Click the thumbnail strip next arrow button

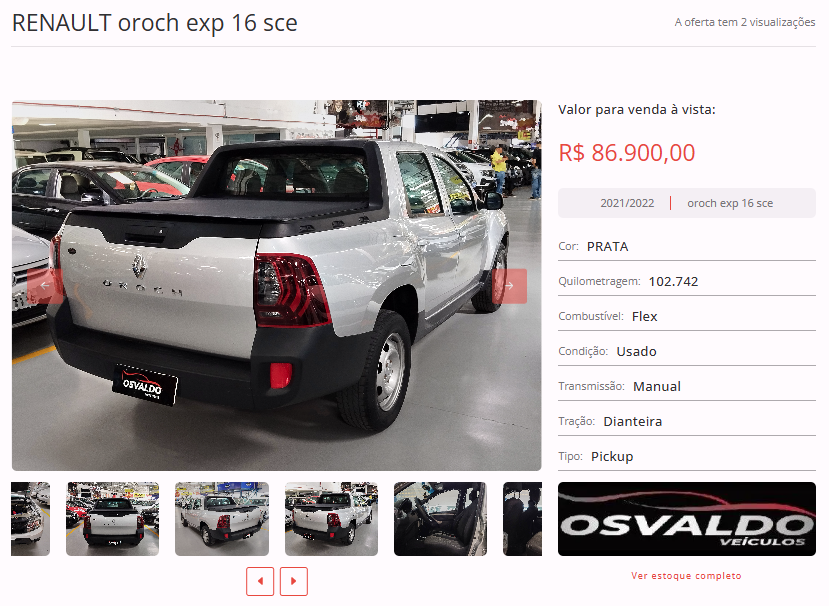[293, 581]
